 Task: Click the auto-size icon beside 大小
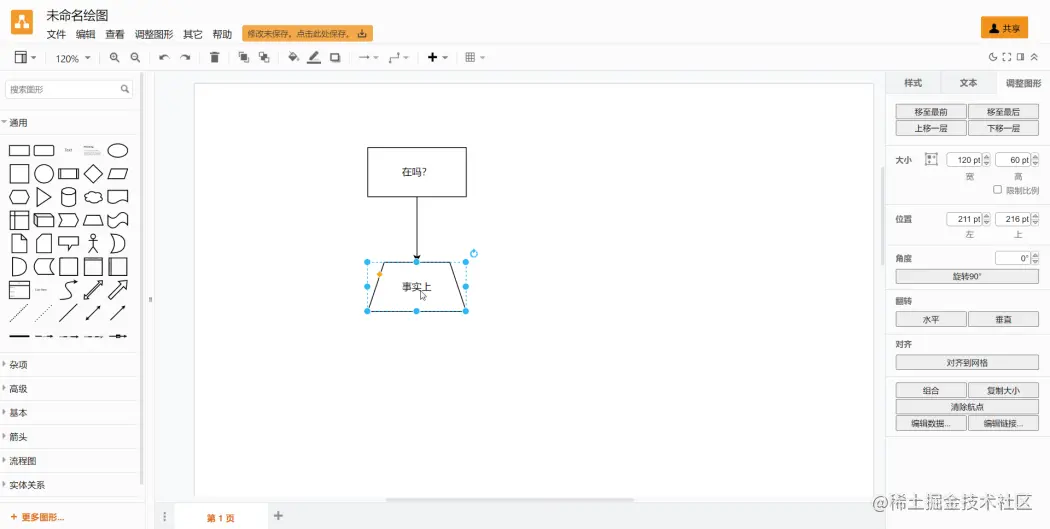click(x=931, y=159)
